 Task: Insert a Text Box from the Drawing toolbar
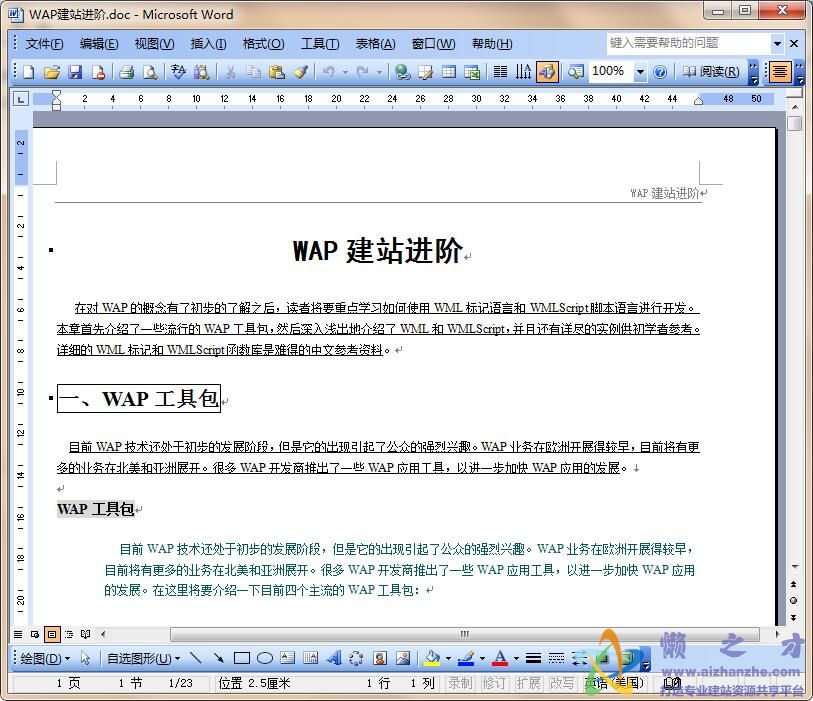point(288,661)
